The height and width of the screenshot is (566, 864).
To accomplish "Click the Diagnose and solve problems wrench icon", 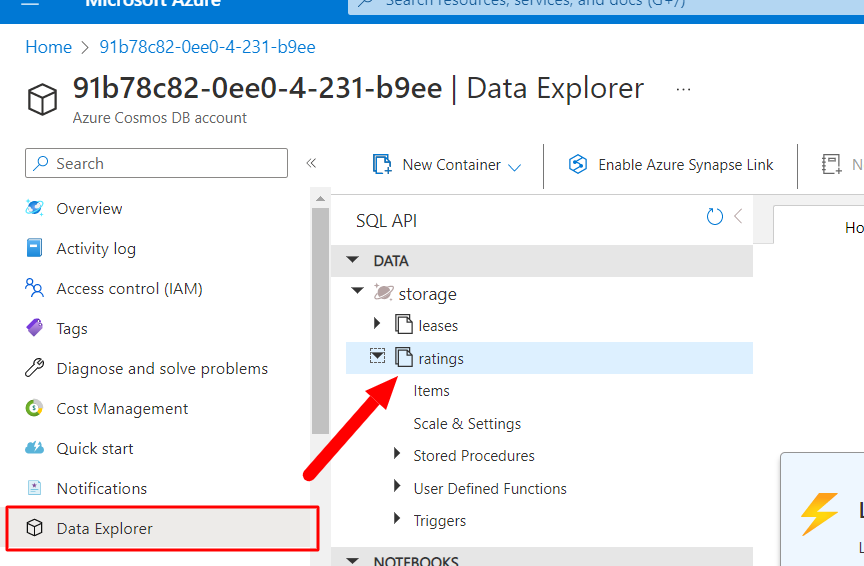I will tap(34, 368).
